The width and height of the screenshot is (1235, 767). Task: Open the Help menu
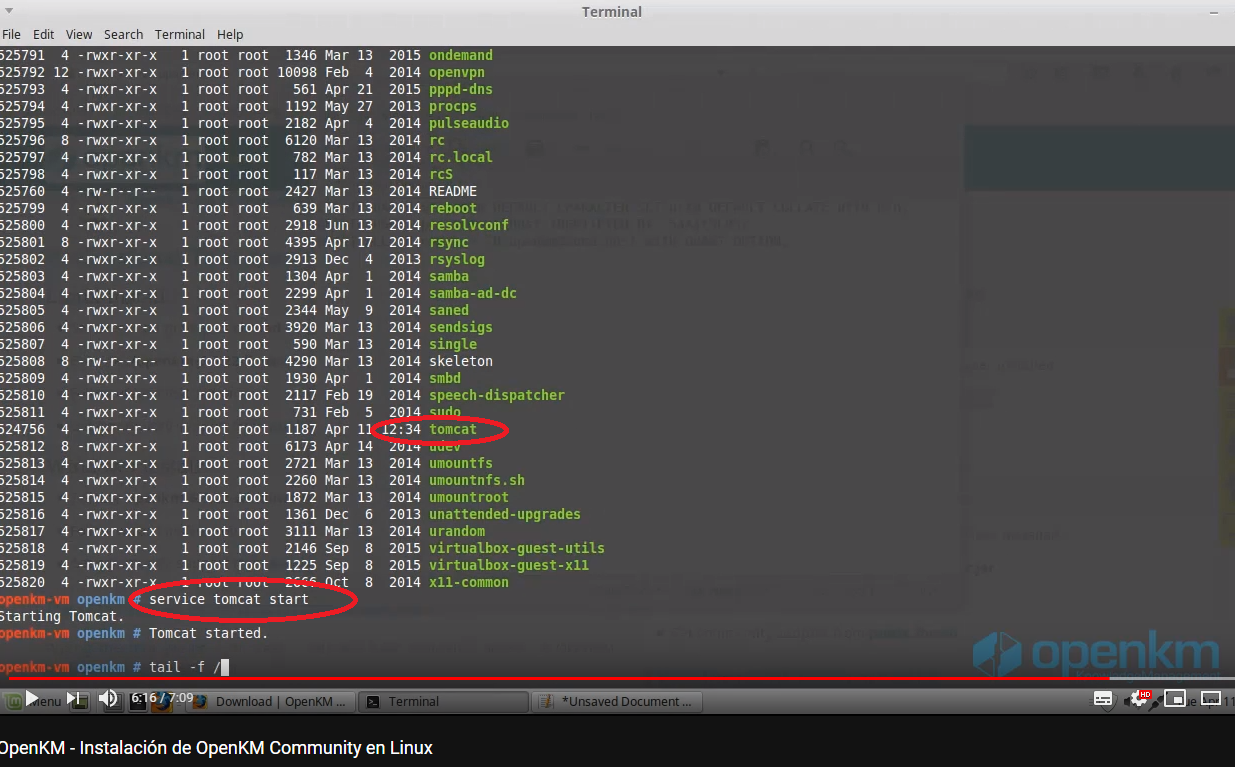coord(230,34)
